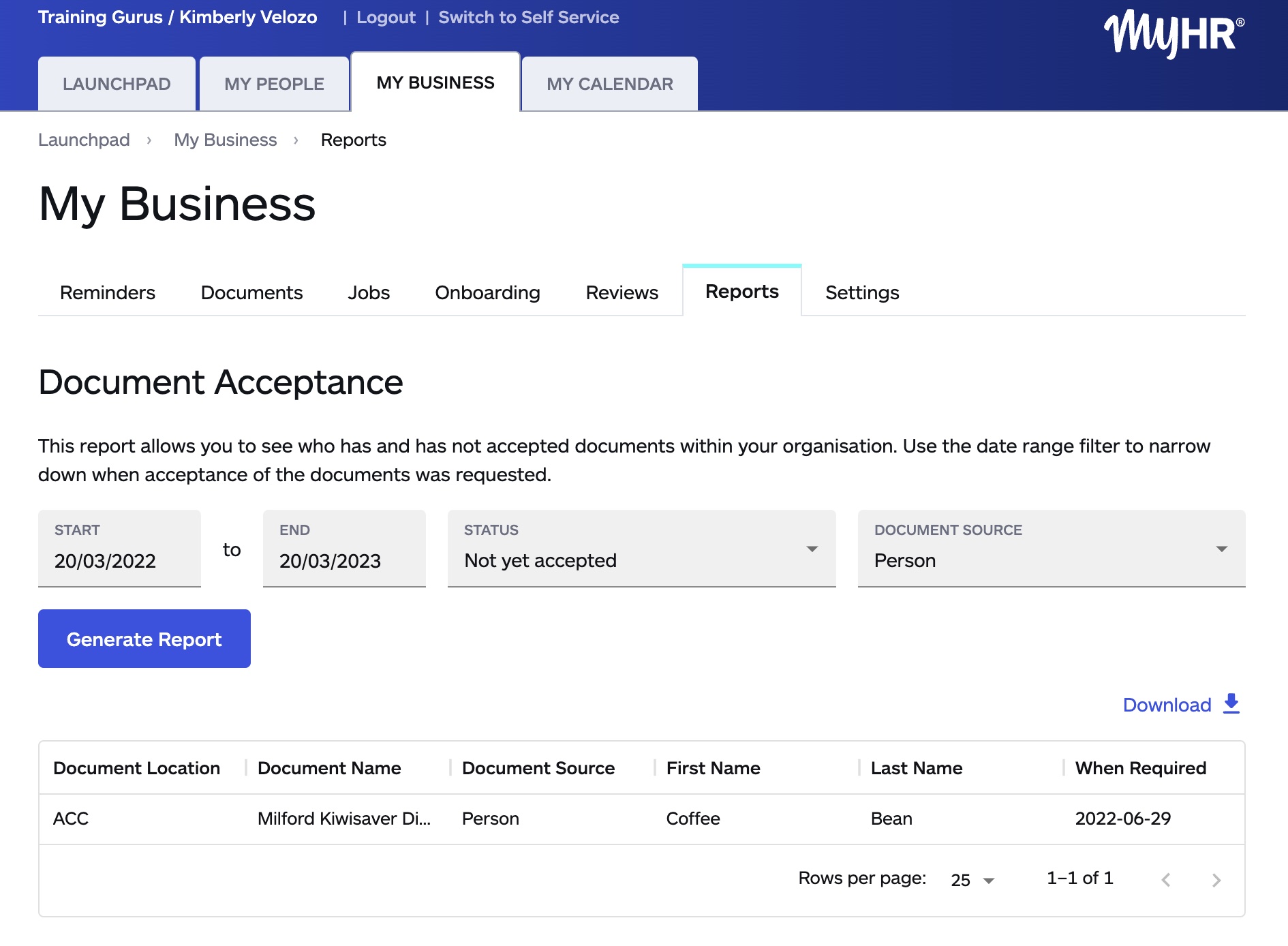Click the Coffee first name cell

click(x=693, y=819)
